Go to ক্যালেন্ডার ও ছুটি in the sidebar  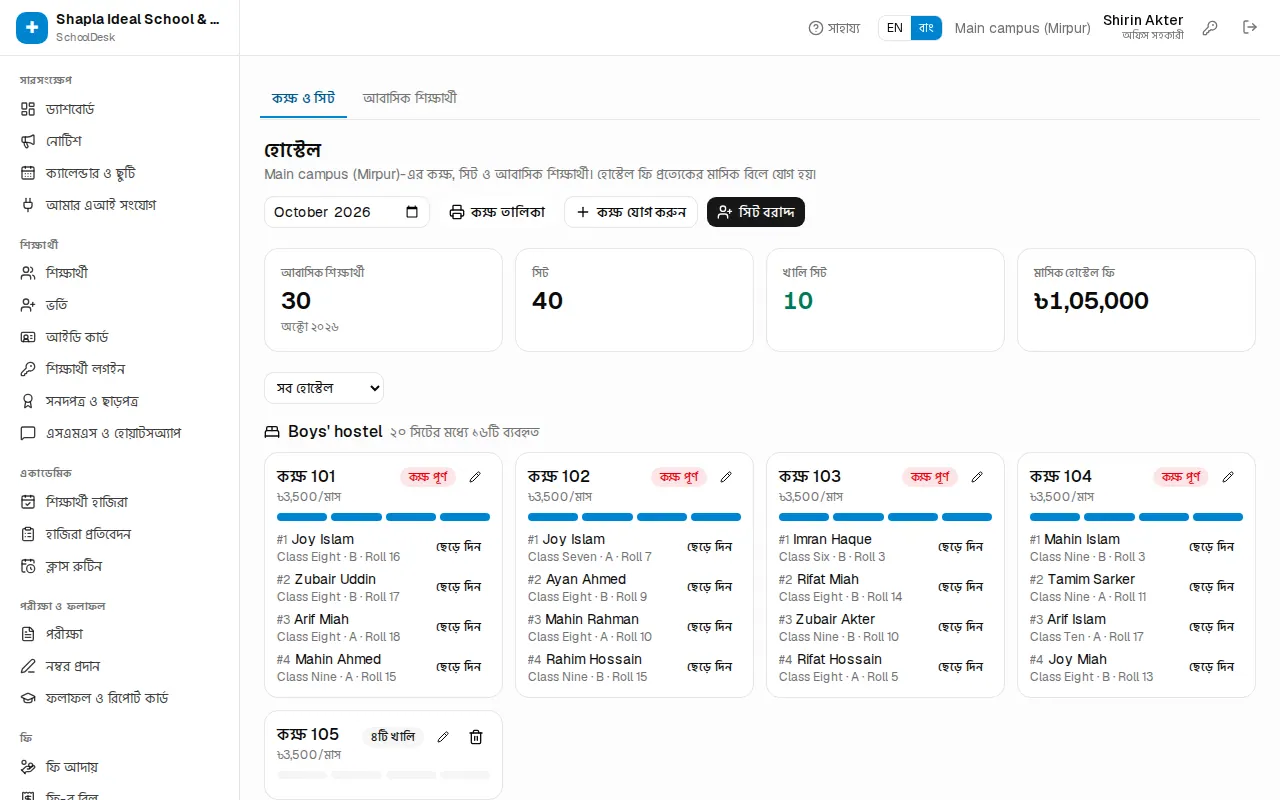(120, 173)
